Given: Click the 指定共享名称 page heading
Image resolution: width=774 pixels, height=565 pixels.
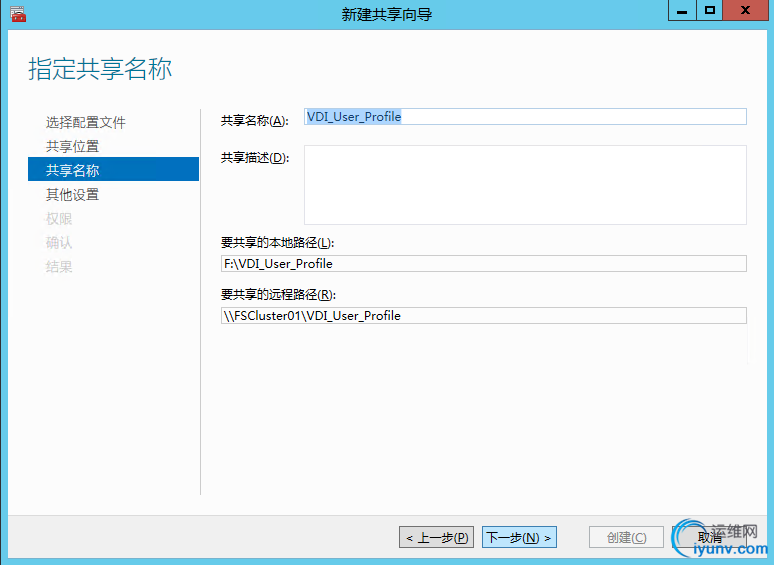Looking at the screenshot, I should [x=100, y=69].
